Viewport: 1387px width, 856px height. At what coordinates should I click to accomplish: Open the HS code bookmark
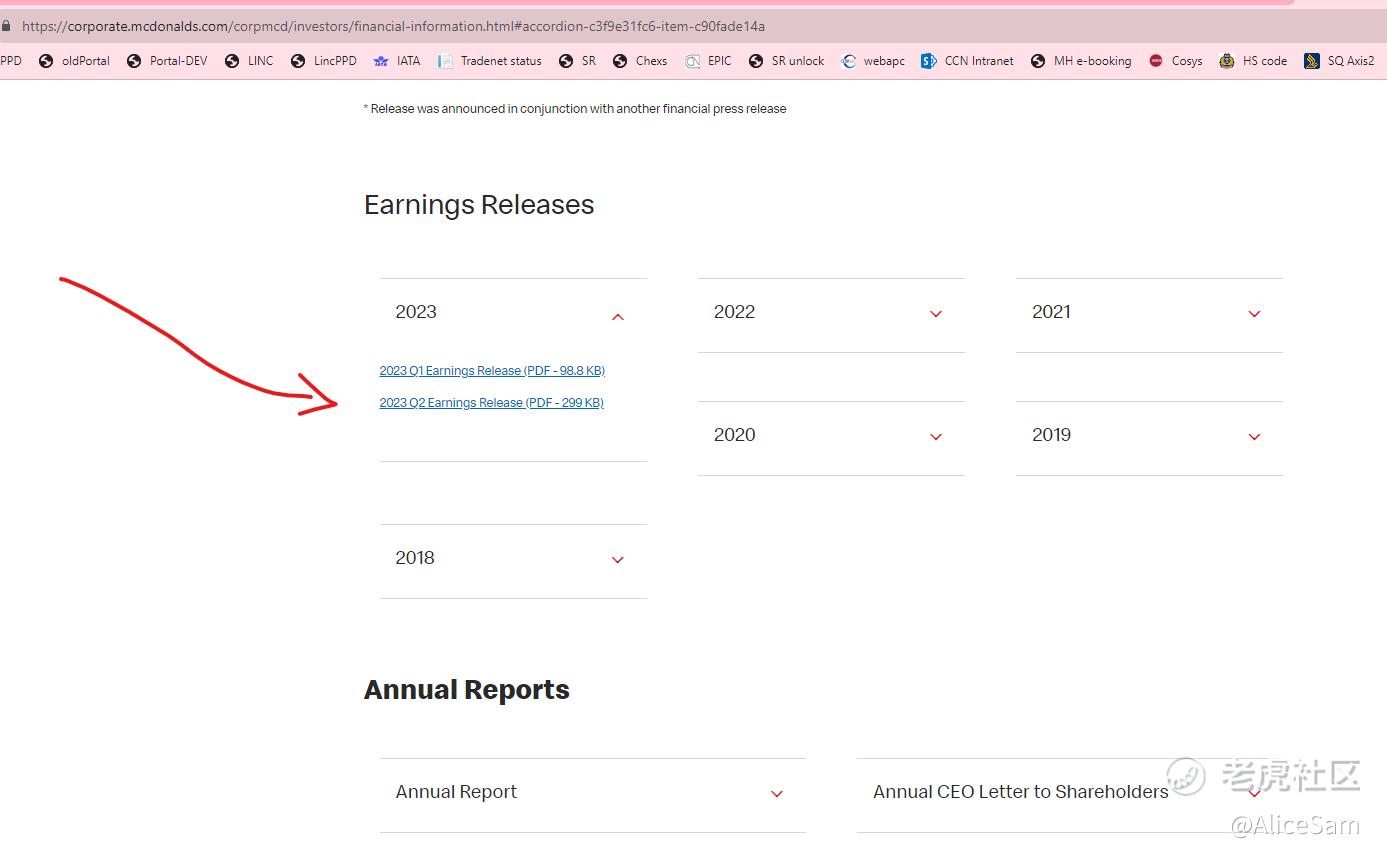[1253, 61]
